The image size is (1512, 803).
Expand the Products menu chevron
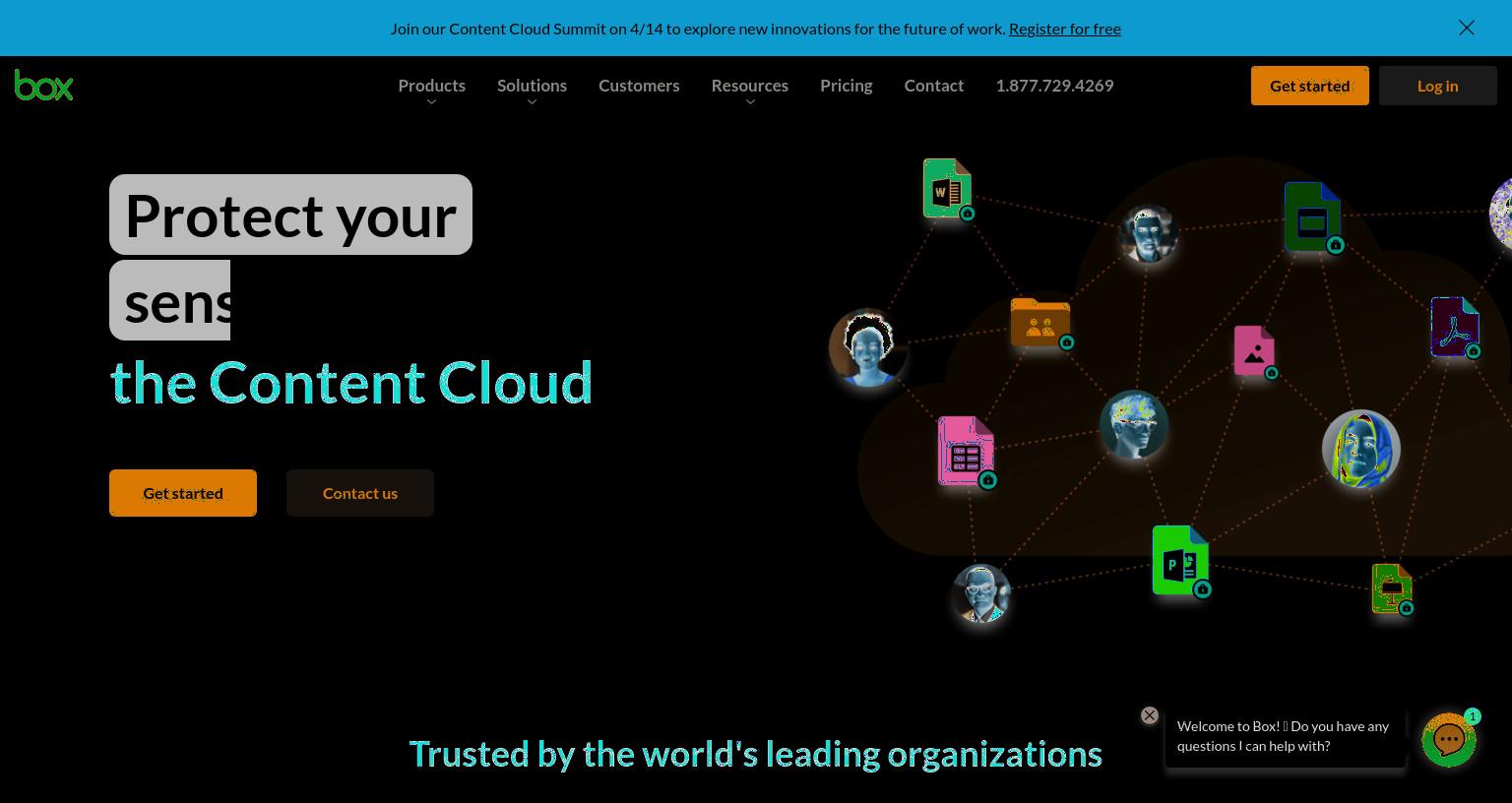point(431,102)
